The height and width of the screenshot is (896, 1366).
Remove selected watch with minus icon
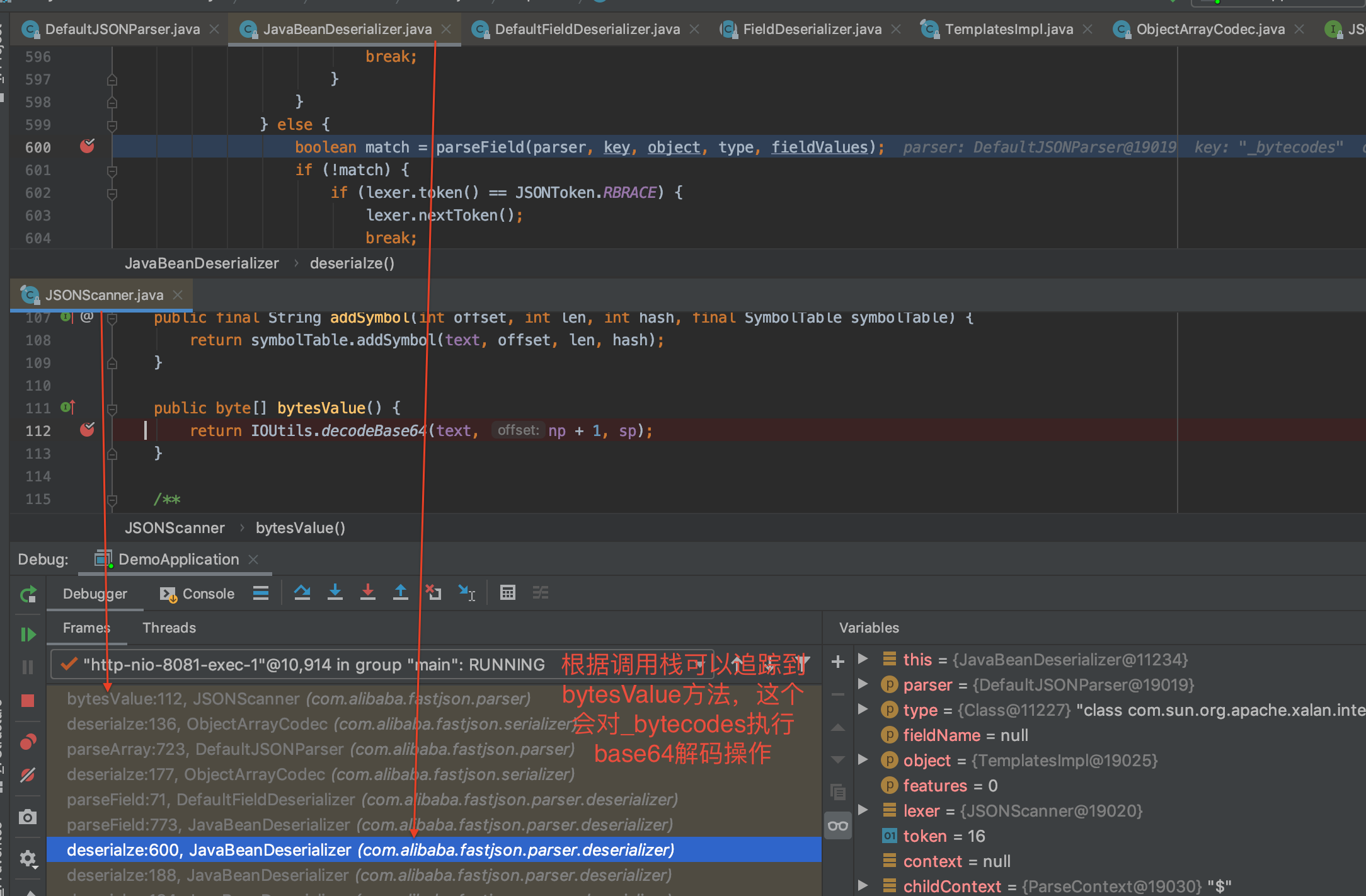tap(838, 694)
